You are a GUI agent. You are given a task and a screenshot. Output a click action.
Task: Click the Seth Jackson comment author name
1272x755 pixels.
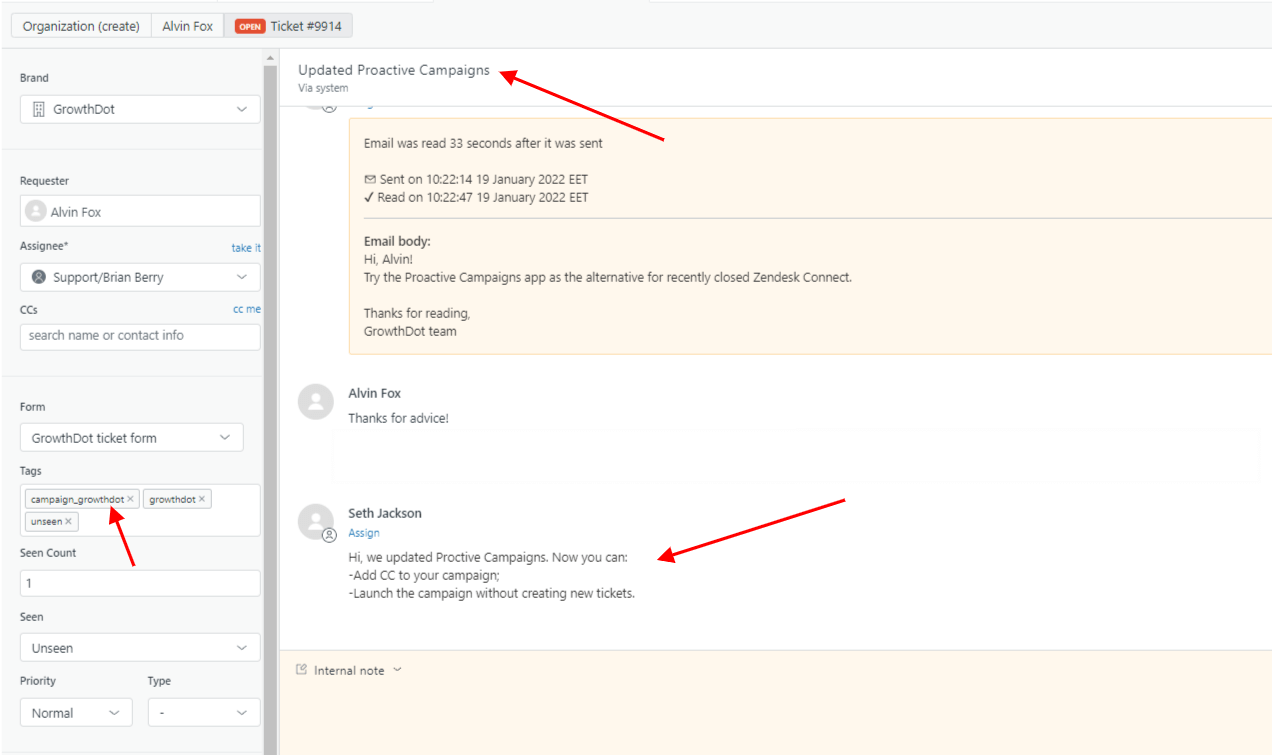coord(385,513)
